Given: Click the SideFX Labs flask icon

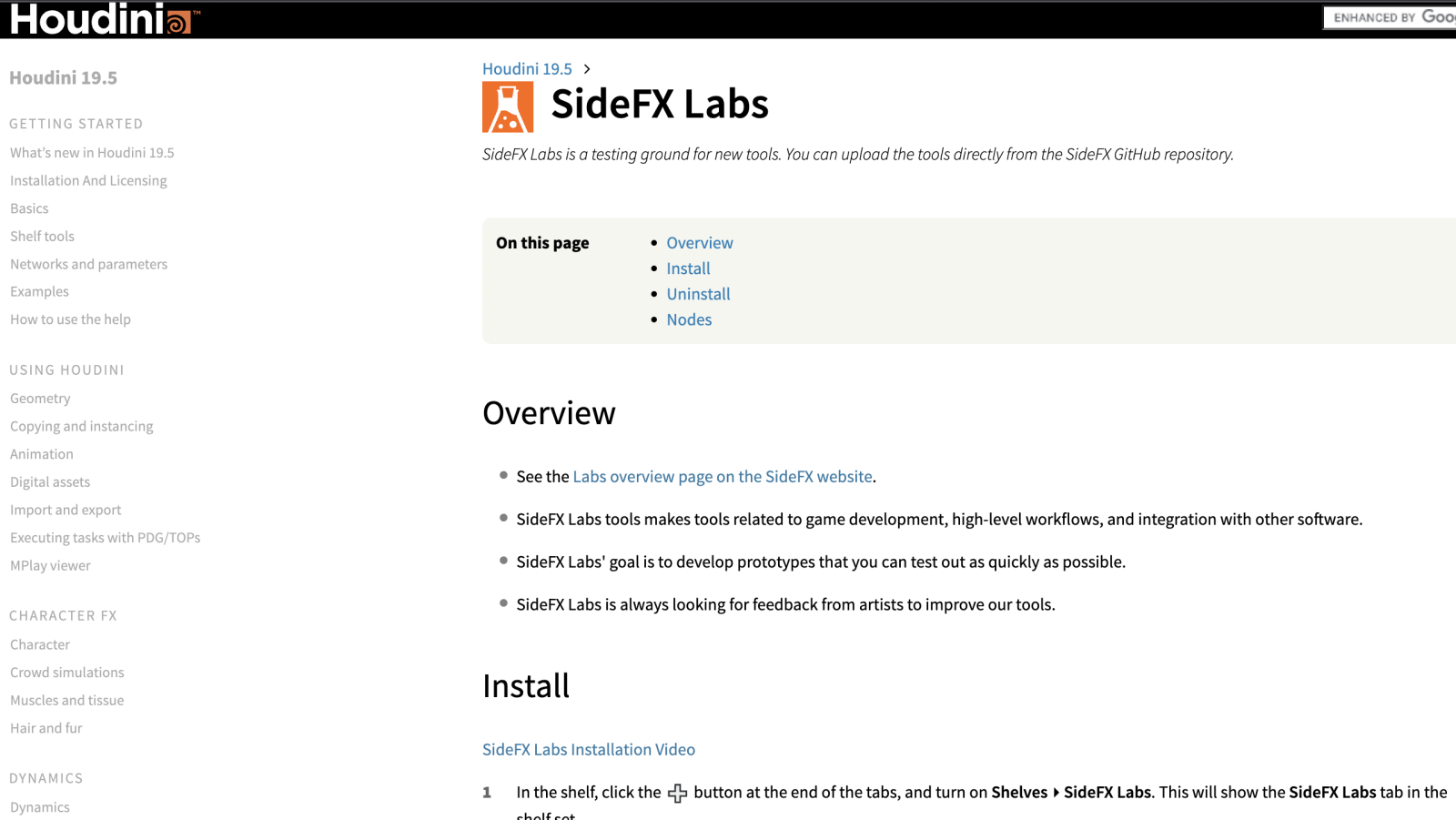Looking at the screenshot, I should (x=507, y=105).
